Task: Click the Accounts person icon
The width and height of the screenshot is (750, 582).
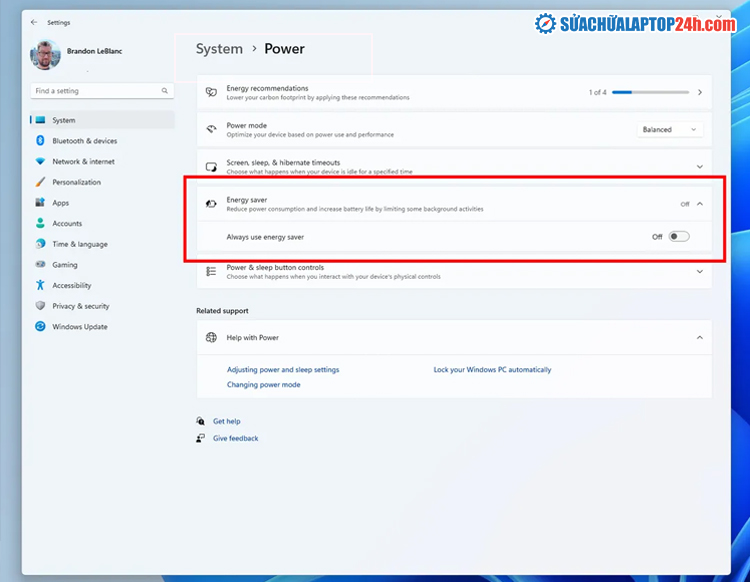Action: (x=40, y=223)
